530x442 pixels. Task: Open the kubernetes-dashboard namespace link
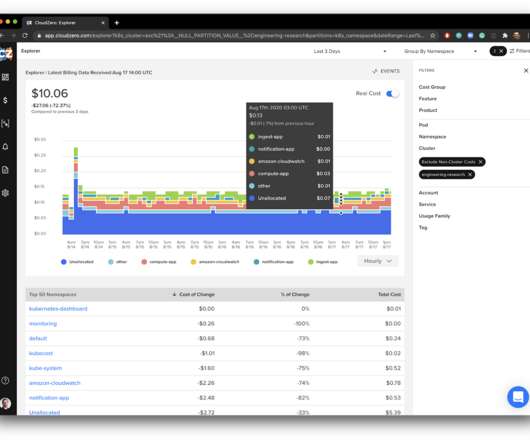pos(58,309)
